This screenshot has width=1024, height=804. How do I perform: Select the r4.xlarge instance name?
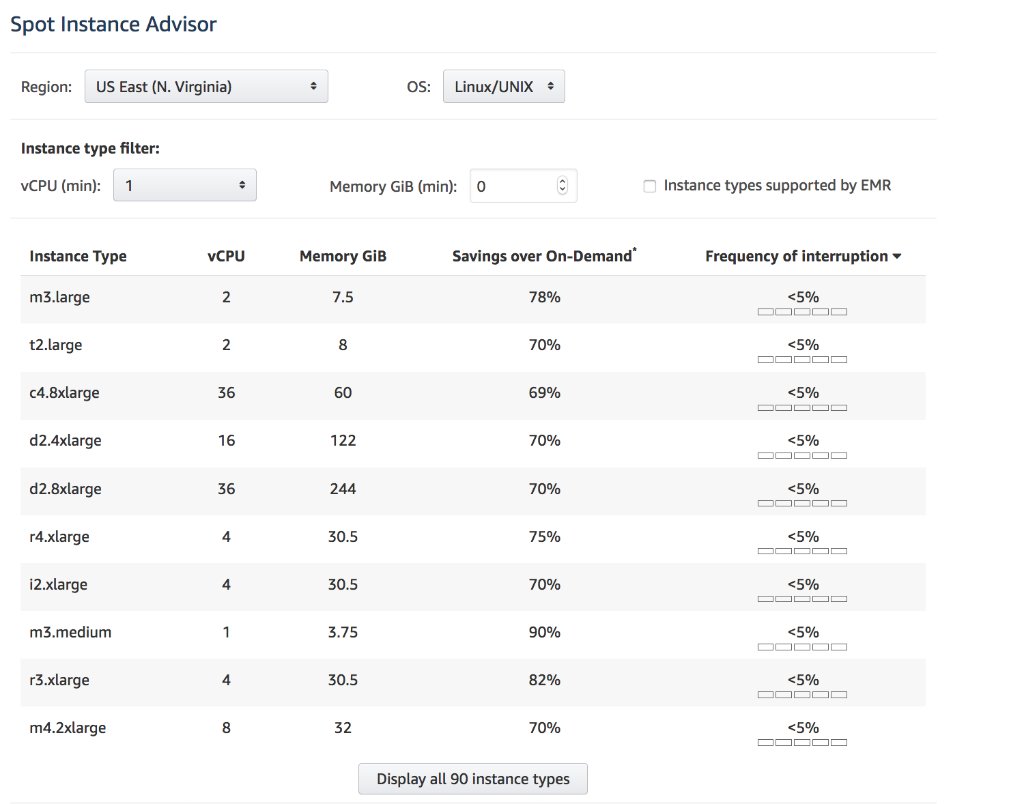point(59,537)
